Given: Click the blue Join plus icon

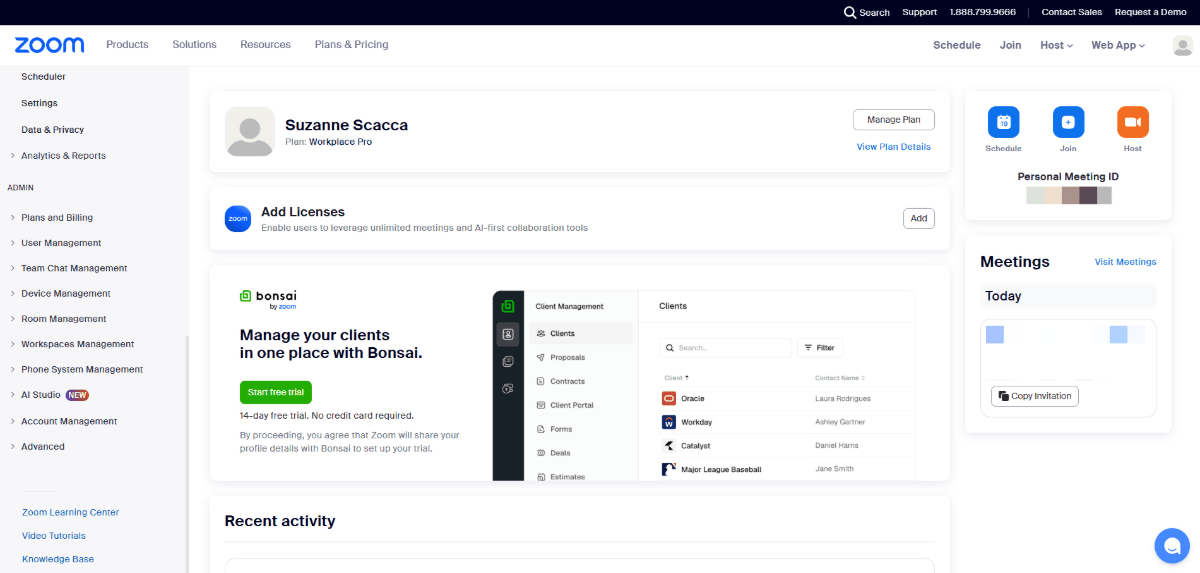Looking at the screenshot, I should 1068,122.
